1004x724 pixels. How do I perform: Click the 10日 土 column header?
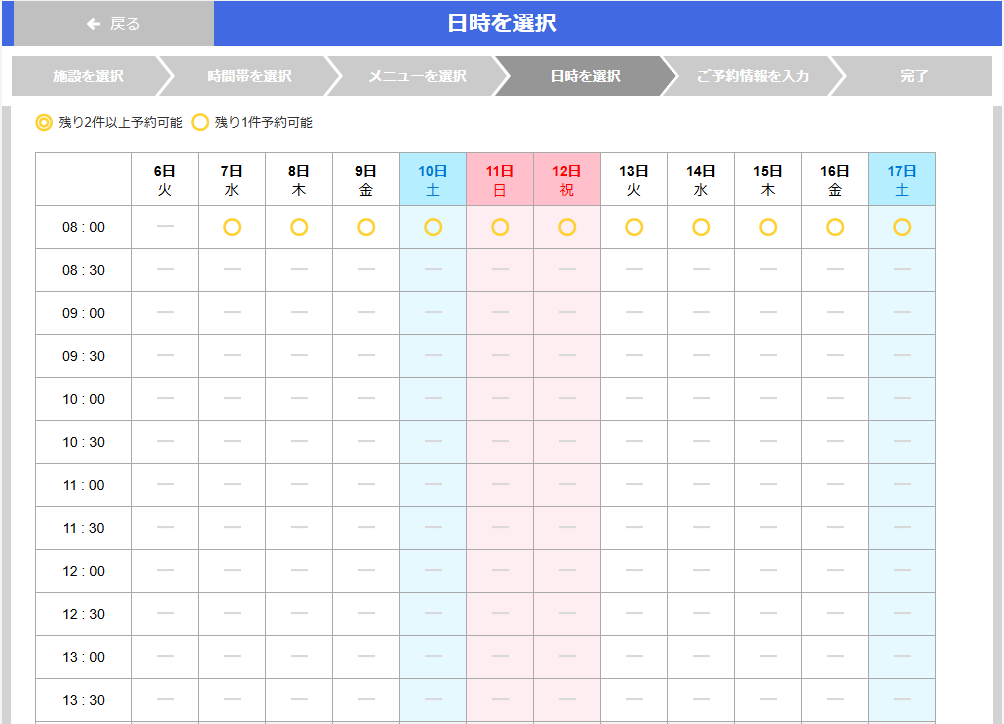point(432,180)
